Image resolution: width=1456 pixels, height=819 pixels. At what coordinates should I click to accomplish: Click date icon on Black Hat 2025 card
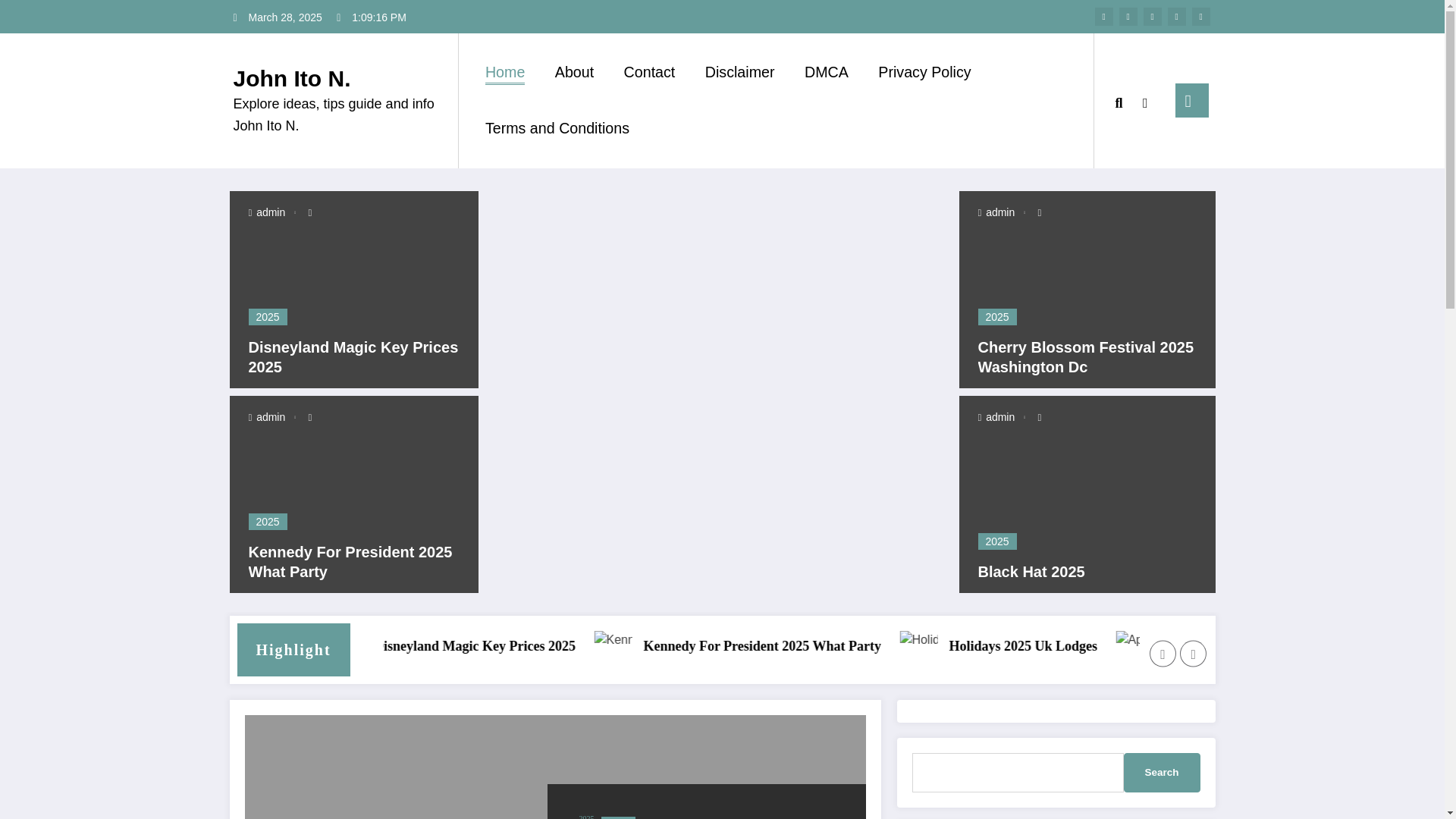click(x=1040, y=418)
